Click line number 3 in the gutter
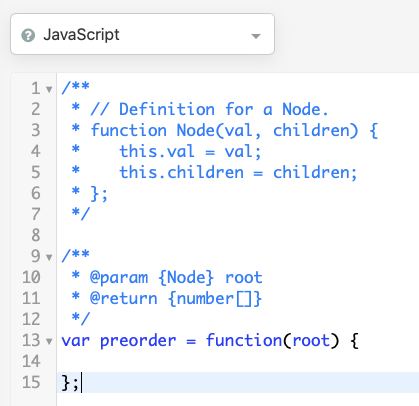Viewport: 419px width, 406px height. tap(36, 130)
